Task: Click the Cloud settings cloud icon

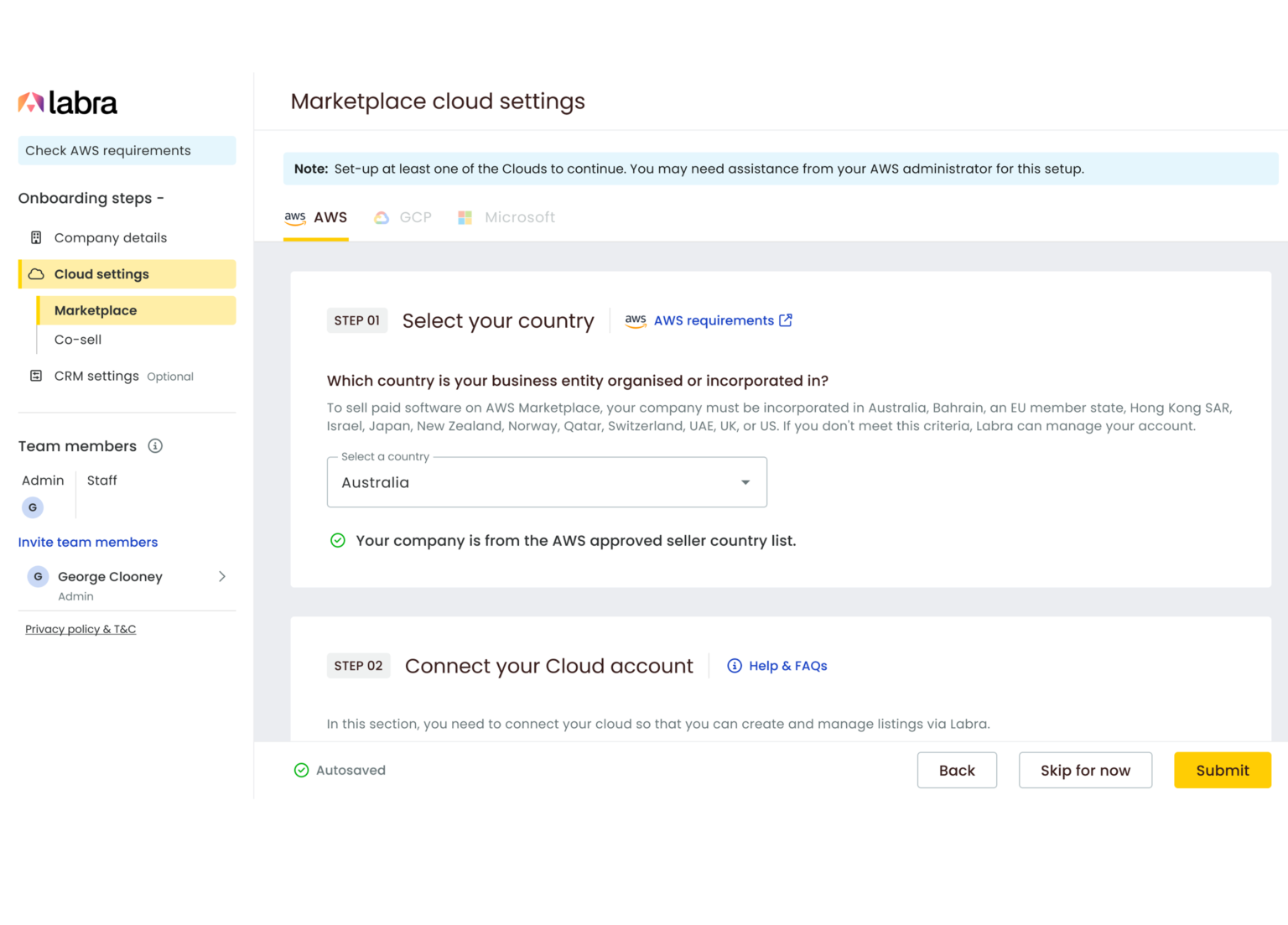Action: [36, 274]
